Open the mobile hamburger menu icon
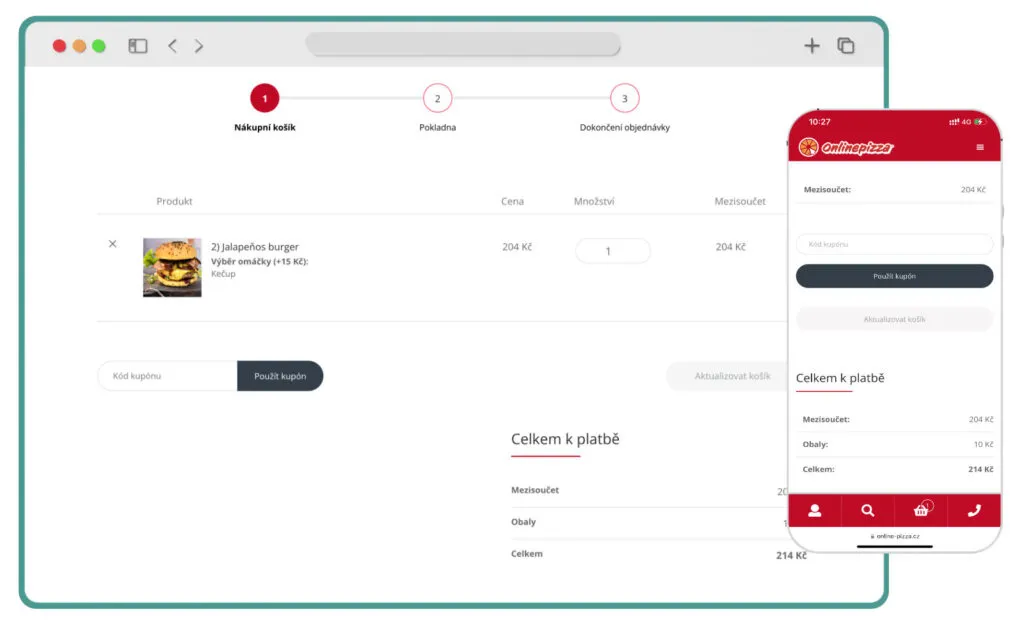Viewport: 1024px width, 623px height. 979,148
